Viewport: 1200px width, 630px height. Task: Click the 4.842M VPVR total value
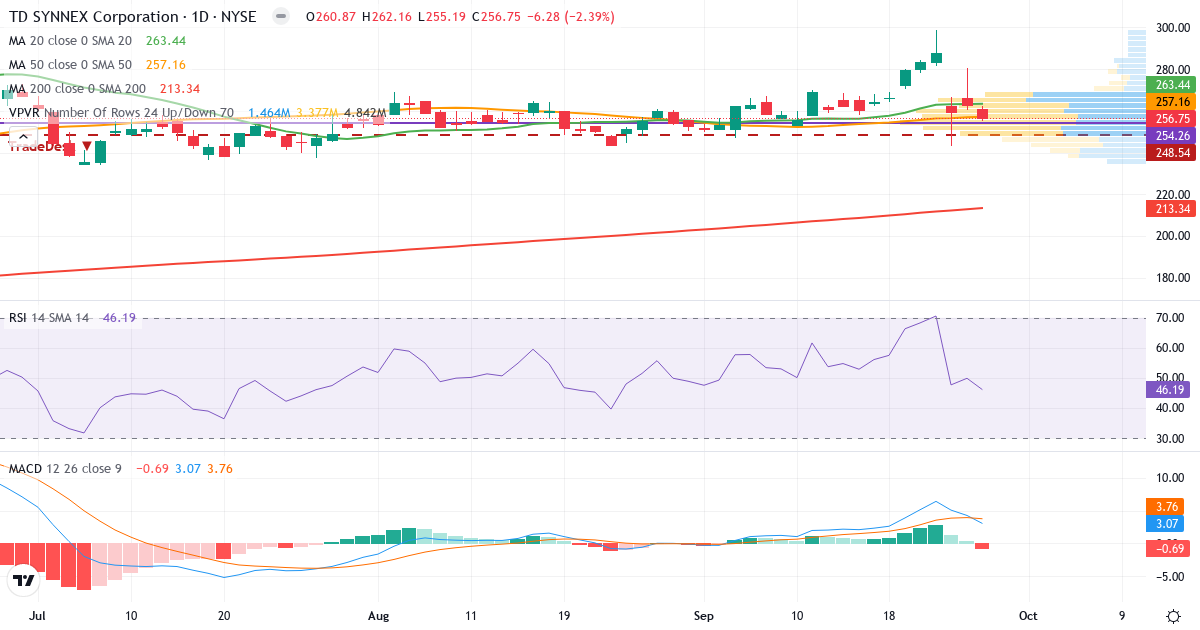pyautogui.click(x=365, y=113)
